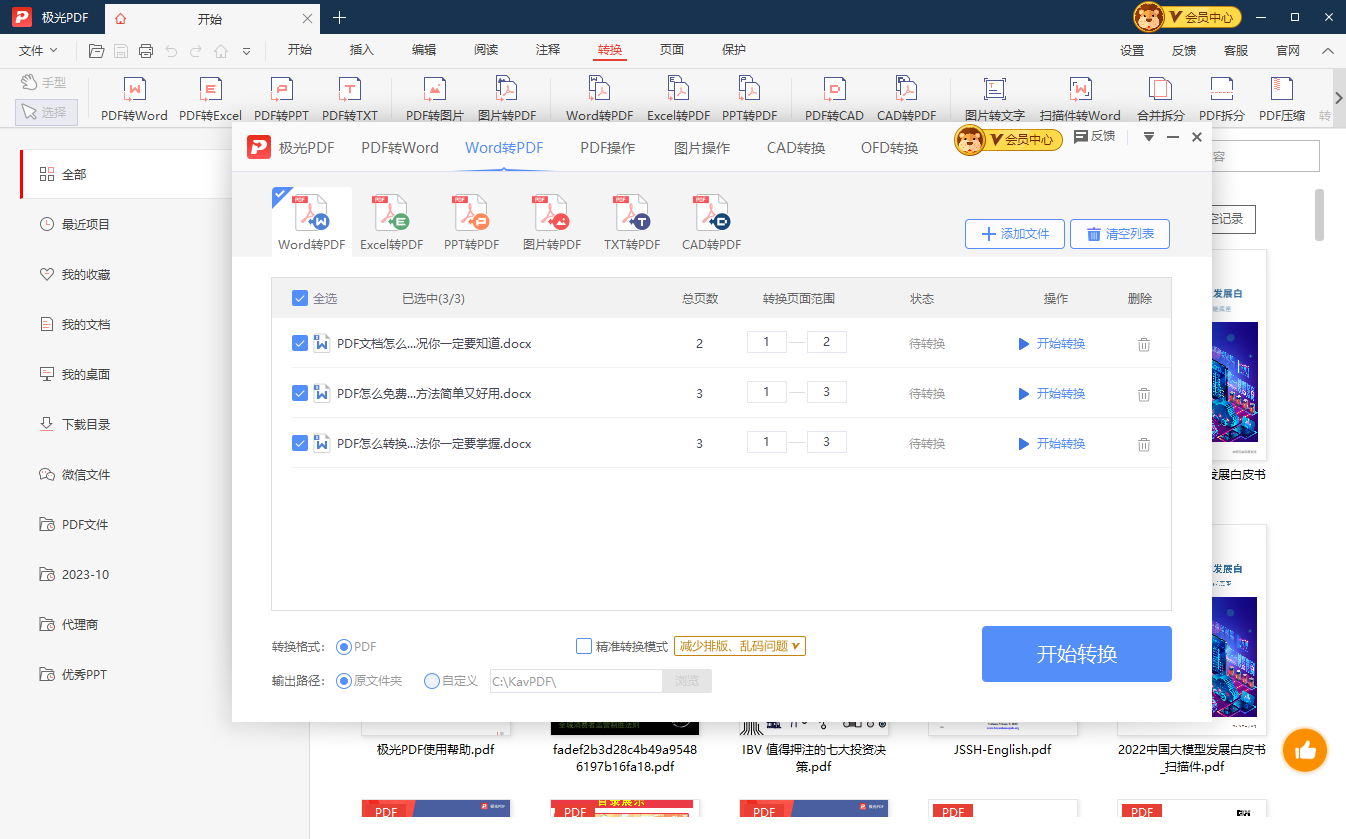Click the 清空列表 button
1346x839 pixels.
(x=1119, y=233)
